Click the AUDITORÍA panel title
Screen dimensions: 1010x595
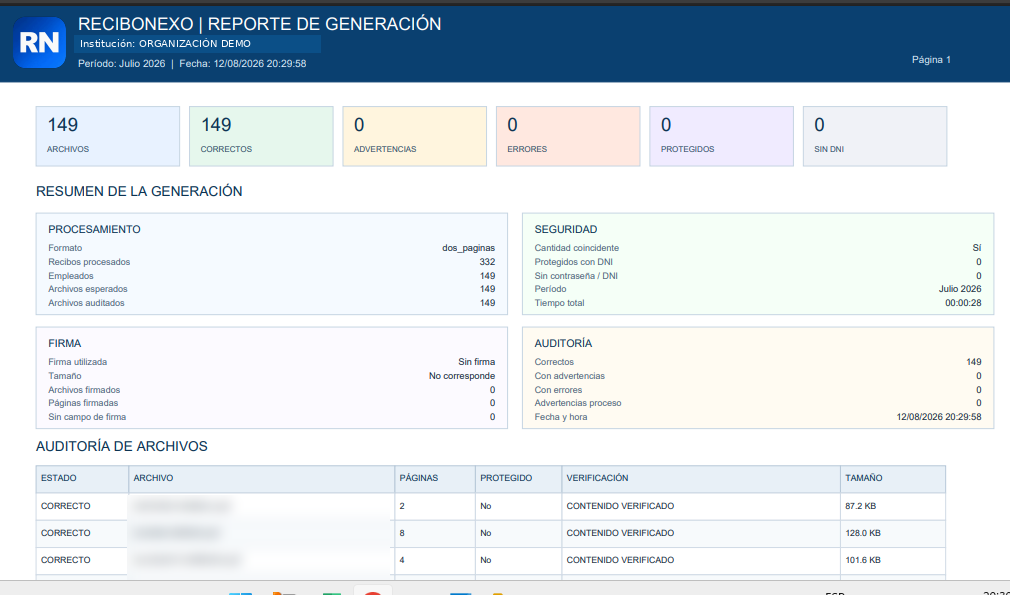(563, 343)
